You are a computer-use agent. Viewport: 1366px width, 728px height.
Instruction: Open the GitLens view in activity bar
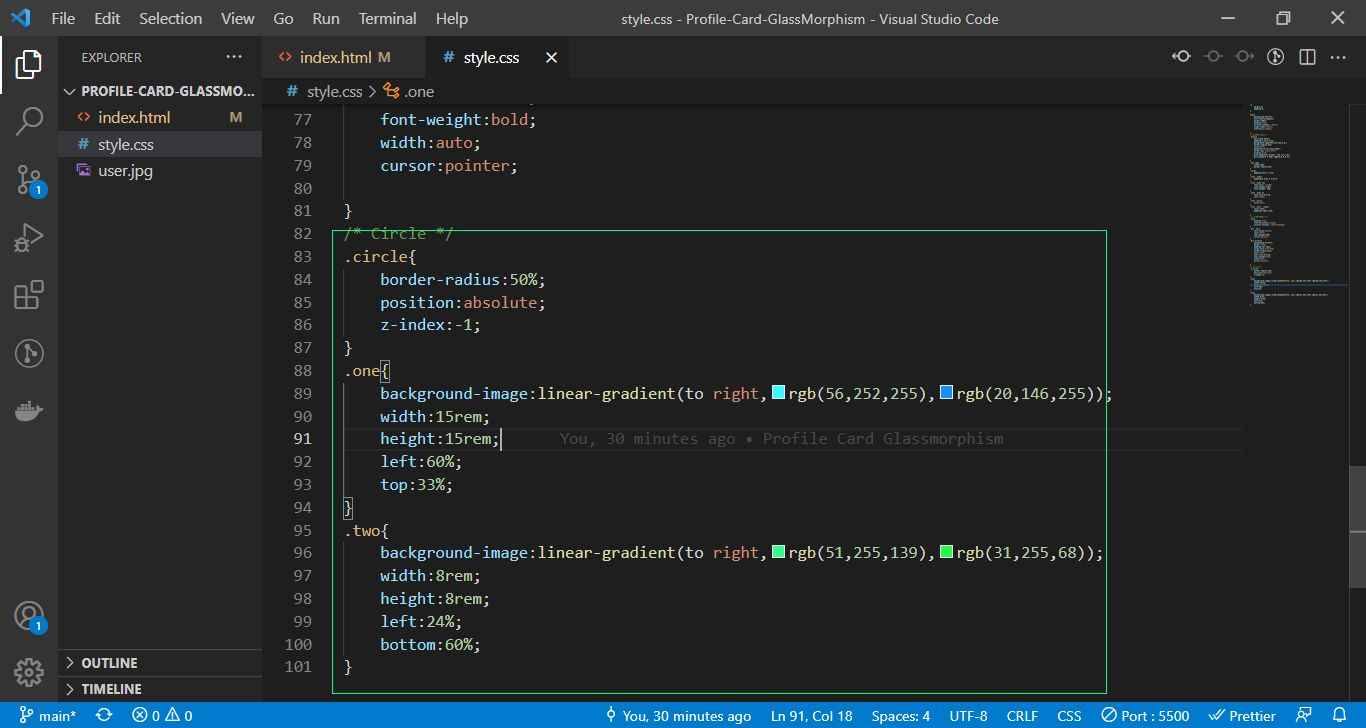29,353
